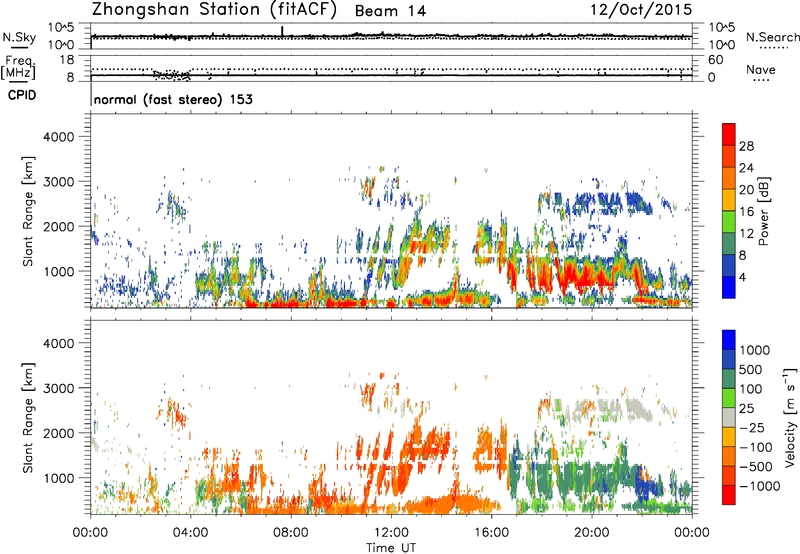
Task: Click the '-25' velocity scale value
Action: click(751, 427)
